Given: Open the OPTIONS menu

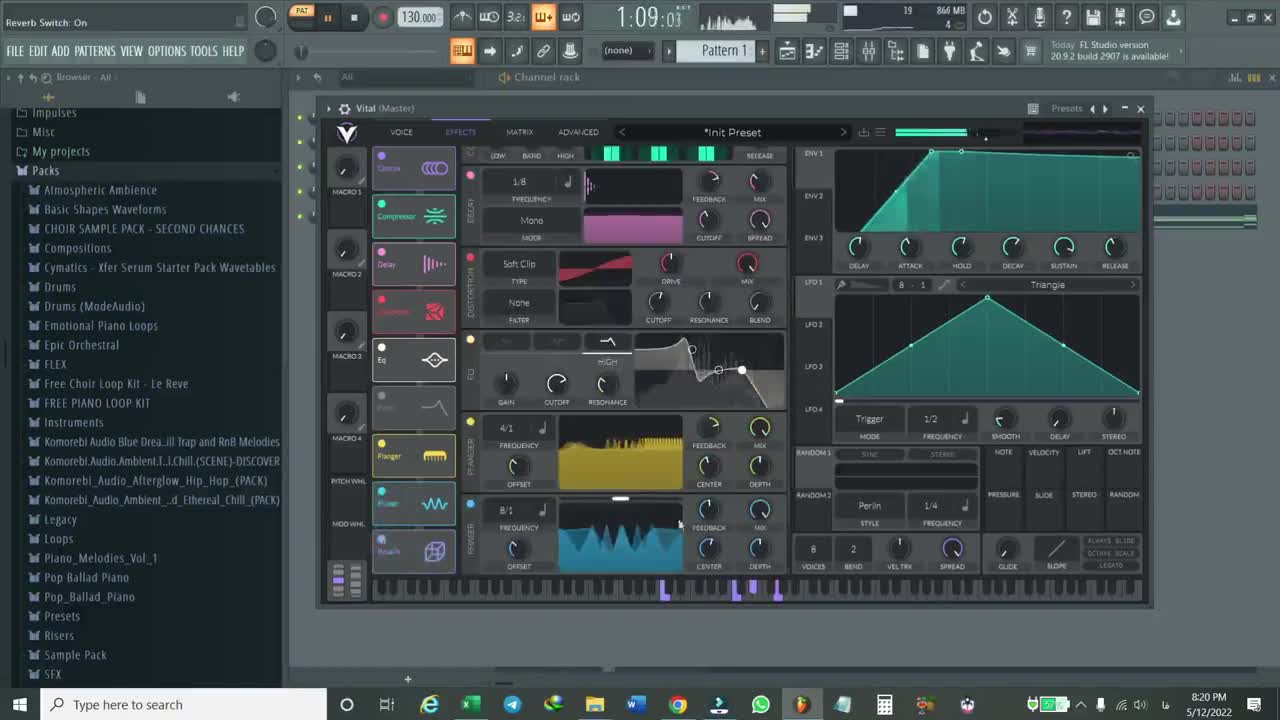Looking at the screenshot, I should 167,51.
